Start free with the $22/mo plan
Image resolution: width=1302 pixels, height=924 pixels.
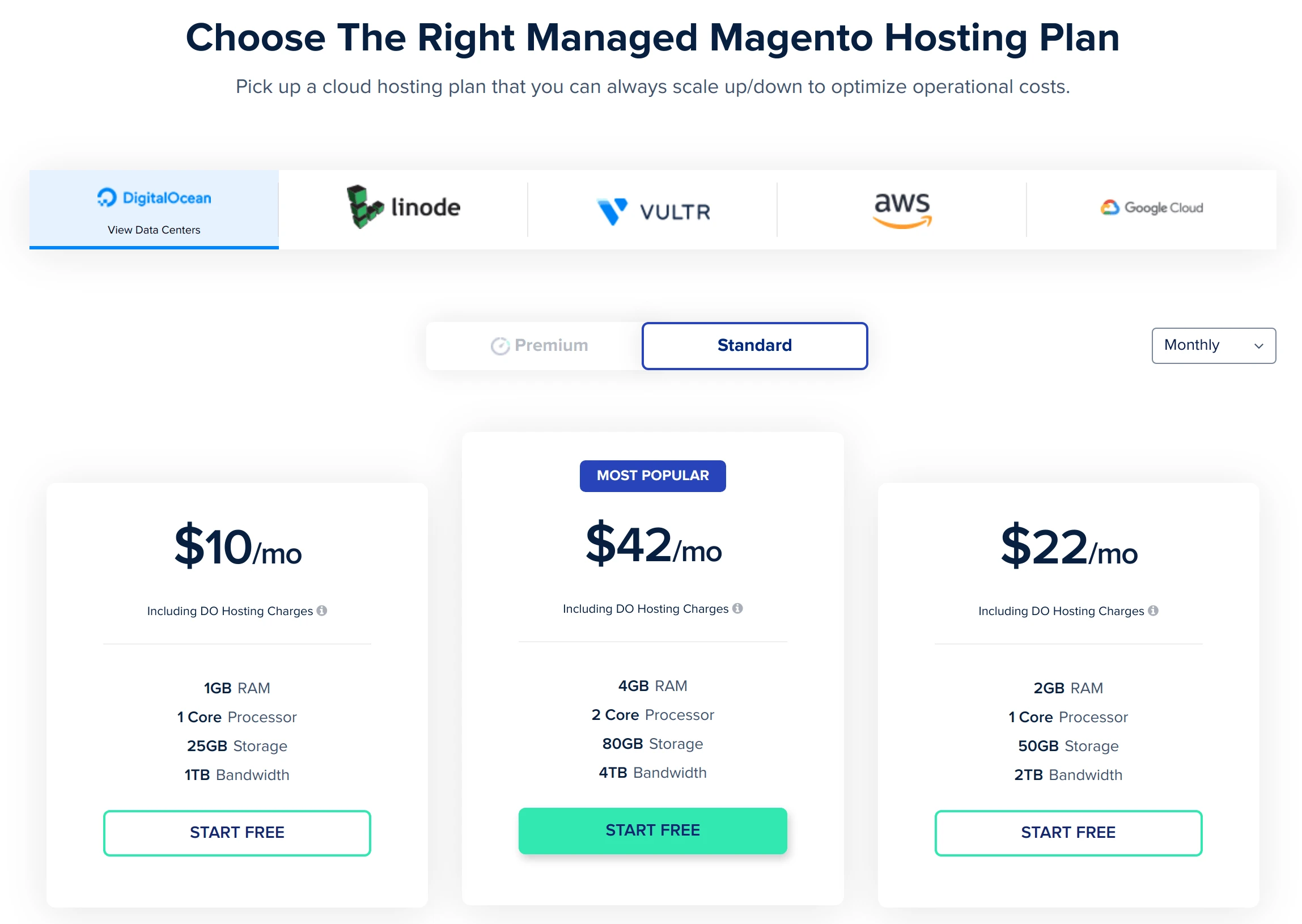tap(1068, 832)
